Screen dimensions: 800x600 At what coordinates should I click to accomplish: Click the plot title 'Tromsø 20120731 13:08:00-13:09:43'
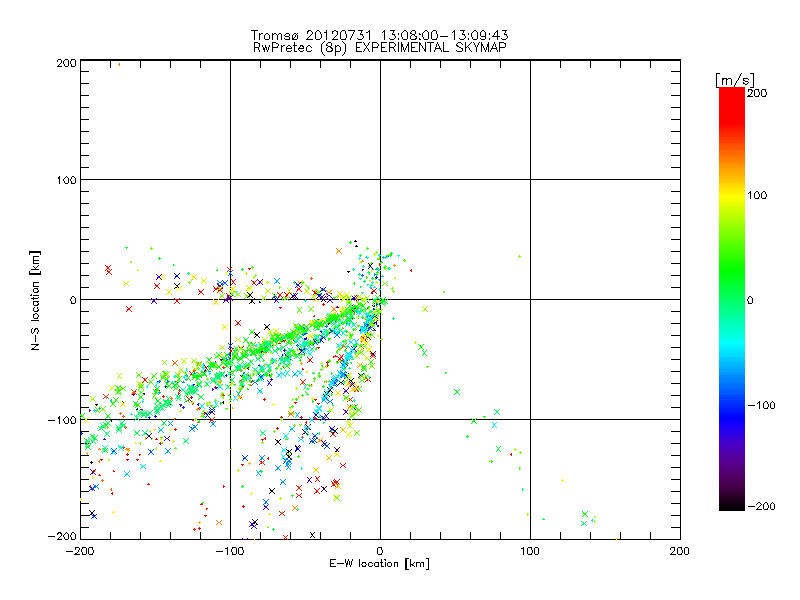pos(379,35)
